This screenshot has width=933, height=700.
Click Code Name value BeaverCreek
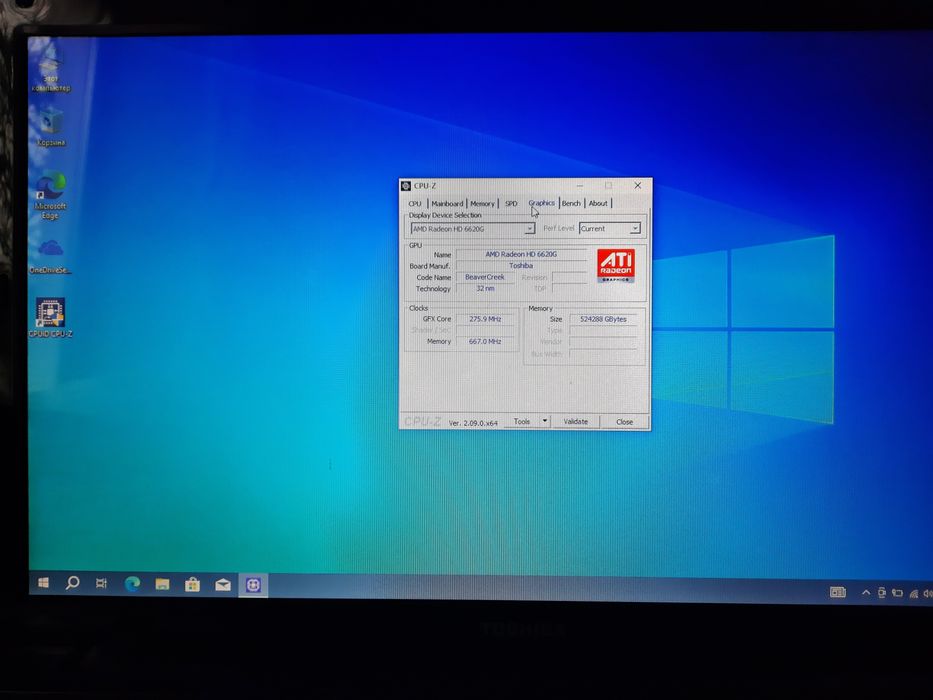[x=485, y=277]
